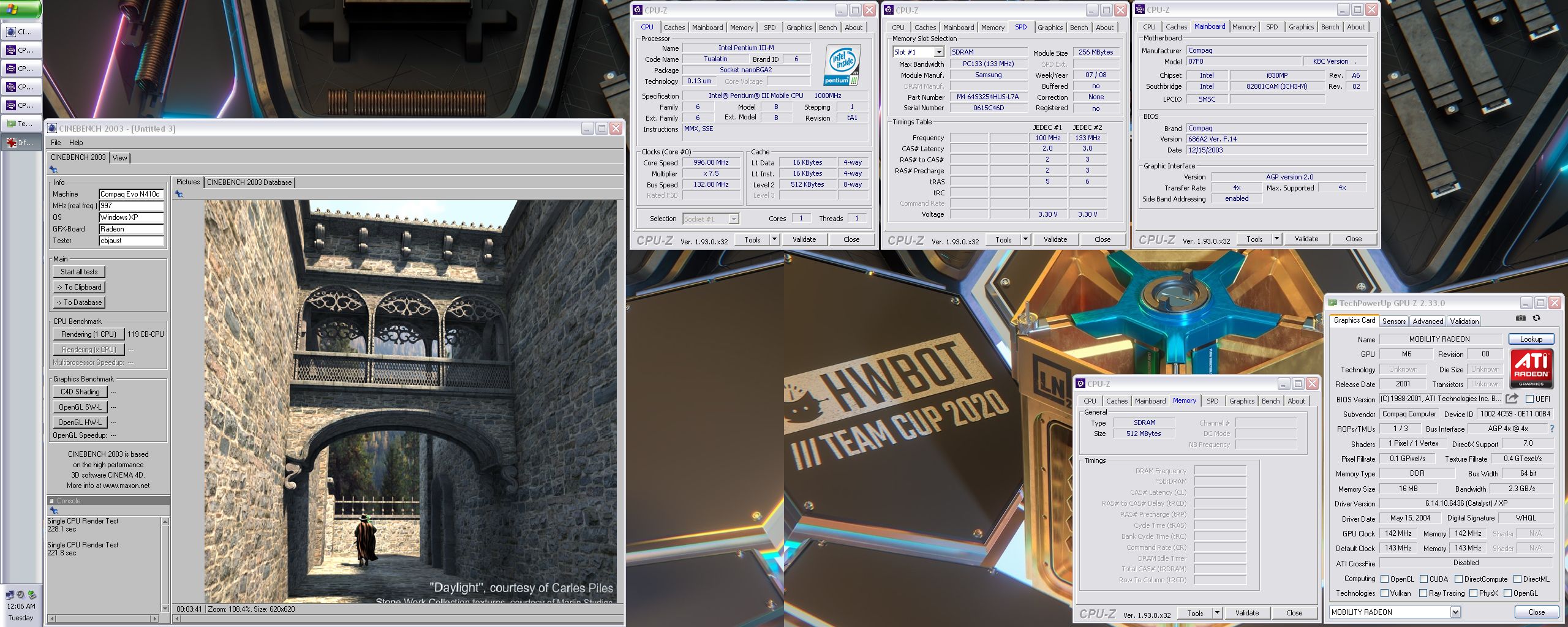This screenshot has height=627, width=1568.
Task: Click the first system tray icon
Action: click(10, 595)
